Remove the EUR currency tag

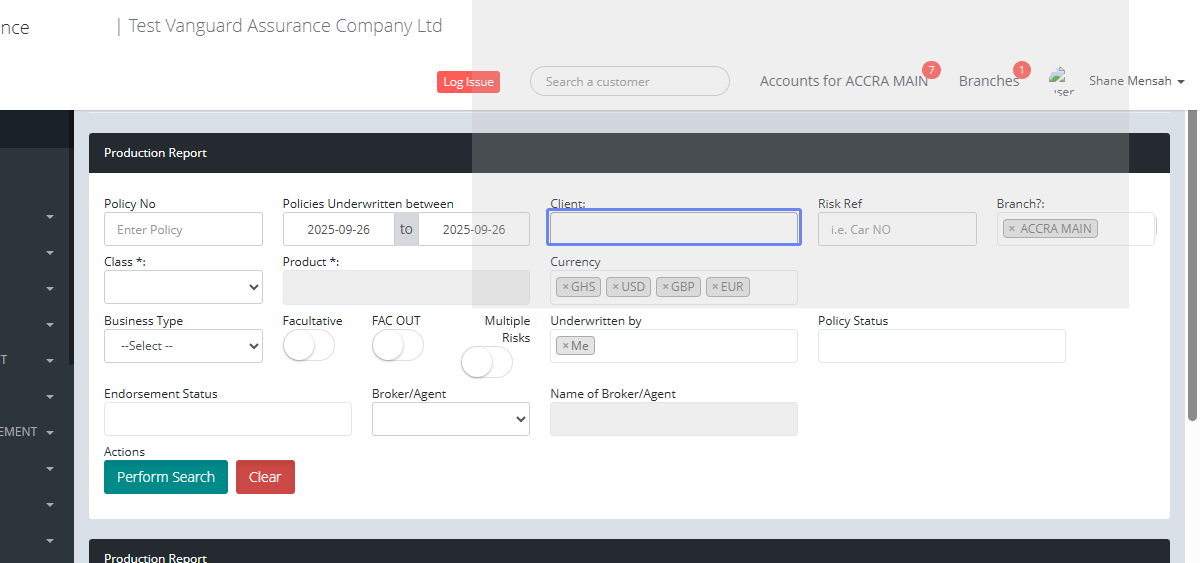pyautogui.click(x=715, y=287)
